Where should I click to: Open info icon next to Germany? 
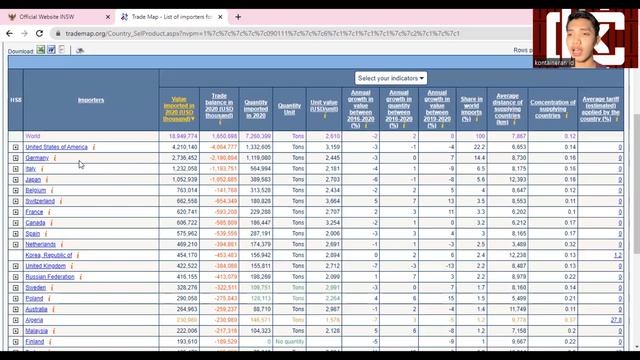click(x=55, y=158)
